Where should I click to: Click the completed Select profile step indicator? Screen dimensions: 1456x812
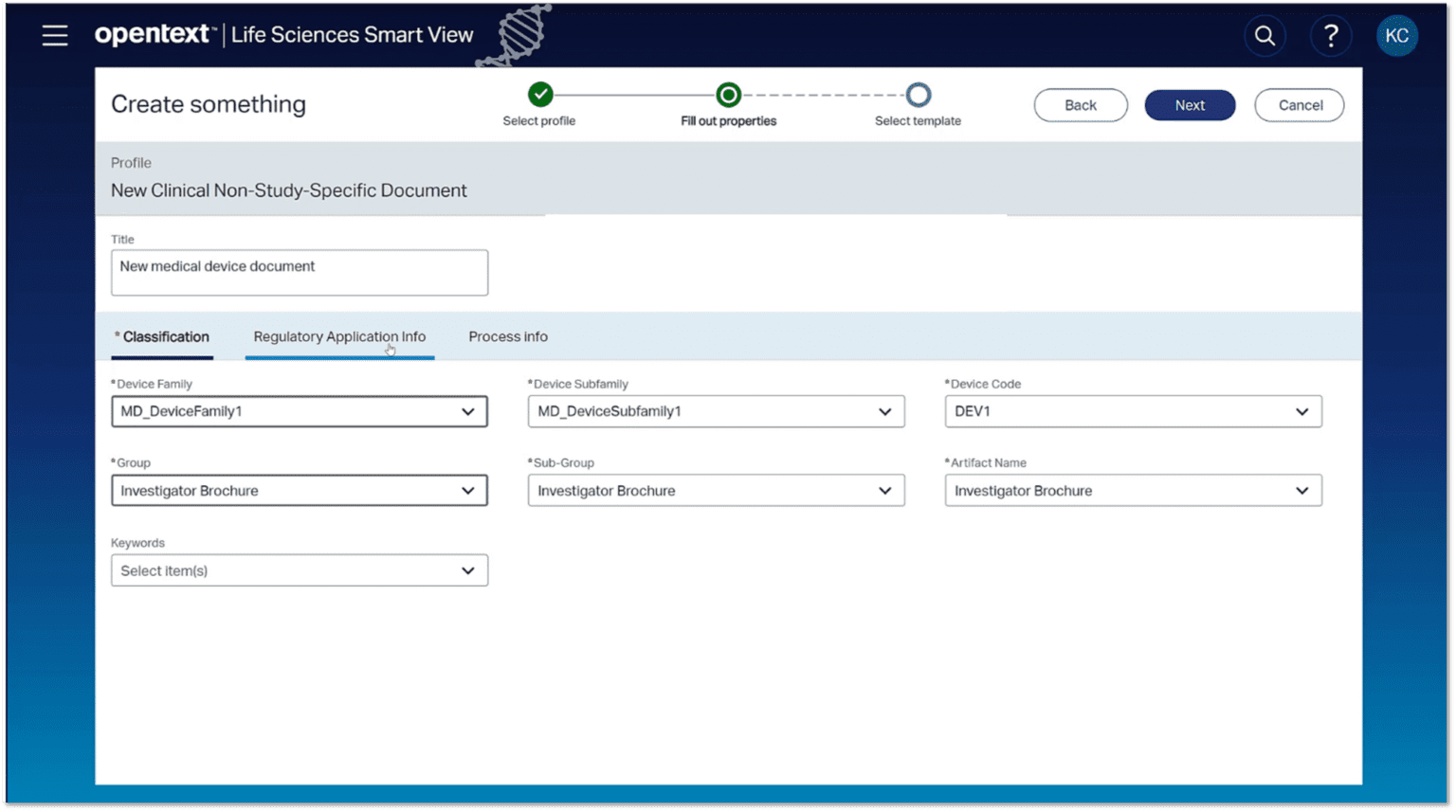tap(538, 95)
